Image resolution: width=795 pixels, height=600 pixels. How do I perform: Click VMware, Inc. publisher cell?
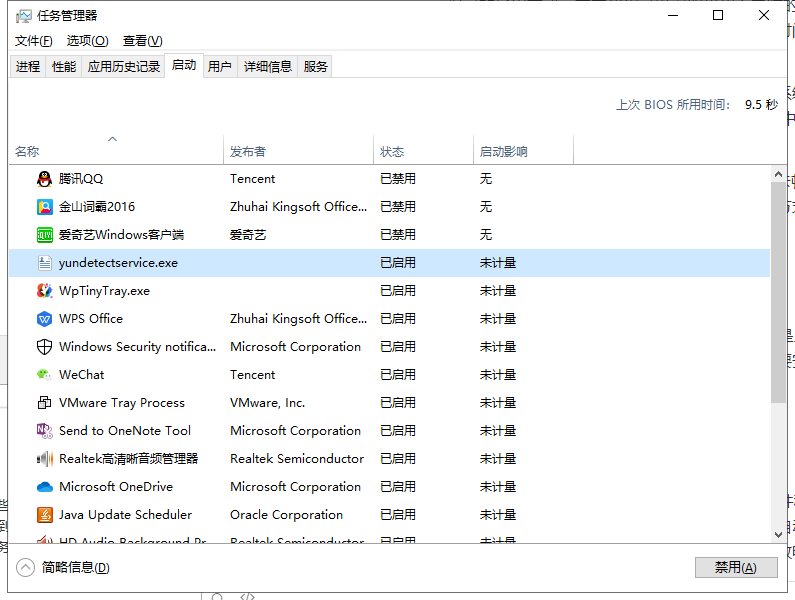267,403
